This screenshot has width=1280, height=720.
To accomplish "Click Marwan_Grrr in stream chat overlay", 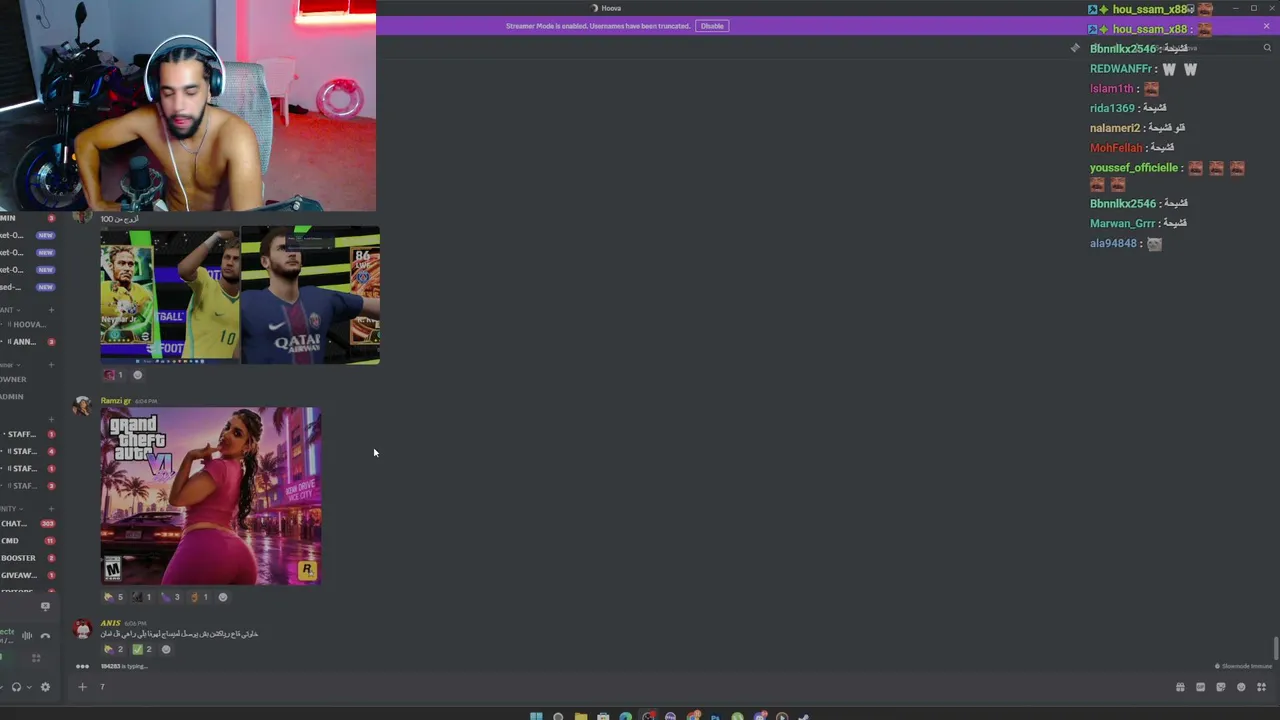I will pyautogui.click(x=1122, y=224).
